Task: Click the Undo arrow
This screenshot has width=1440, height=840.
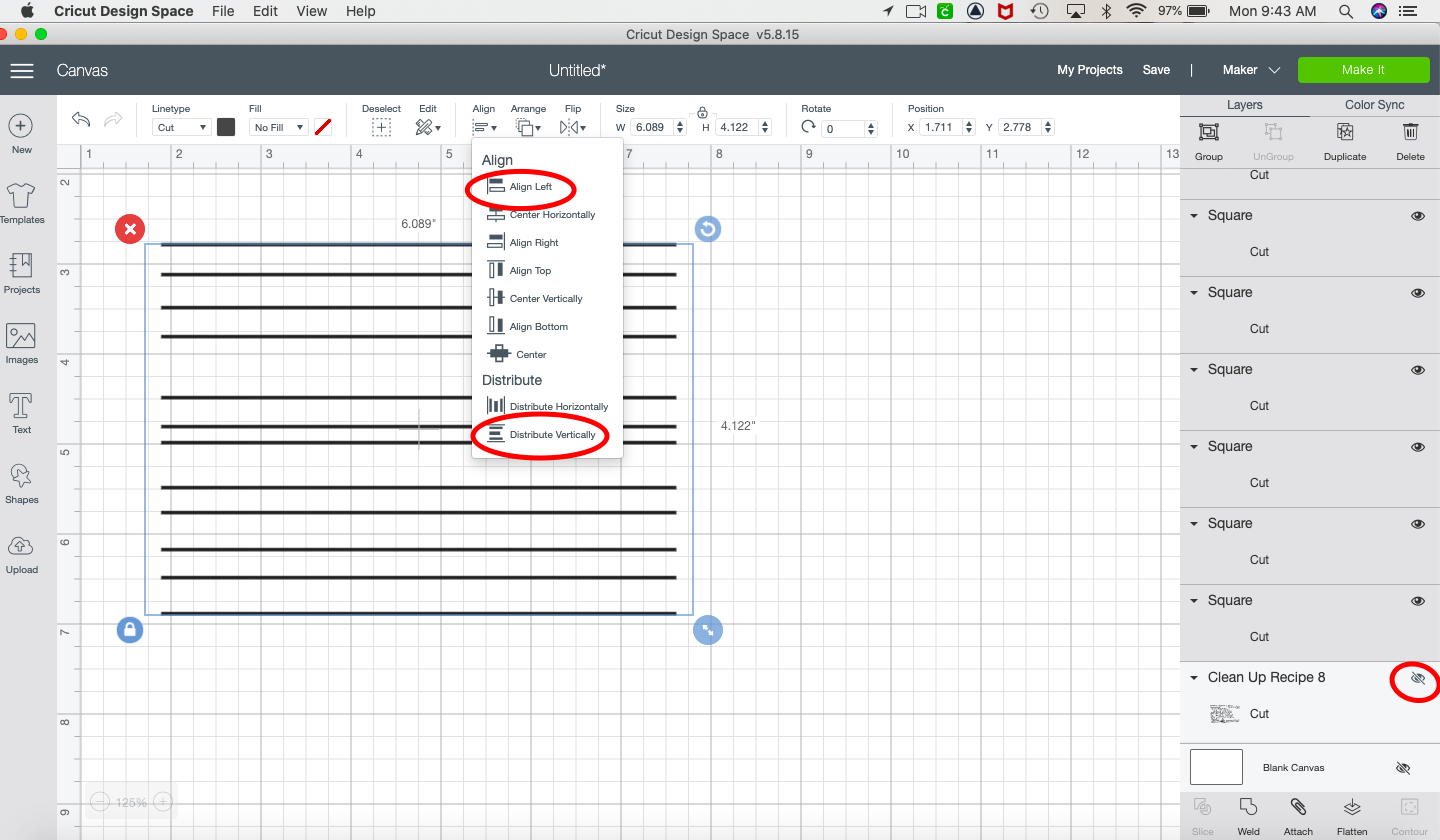Action: click(x=81, y=120)
